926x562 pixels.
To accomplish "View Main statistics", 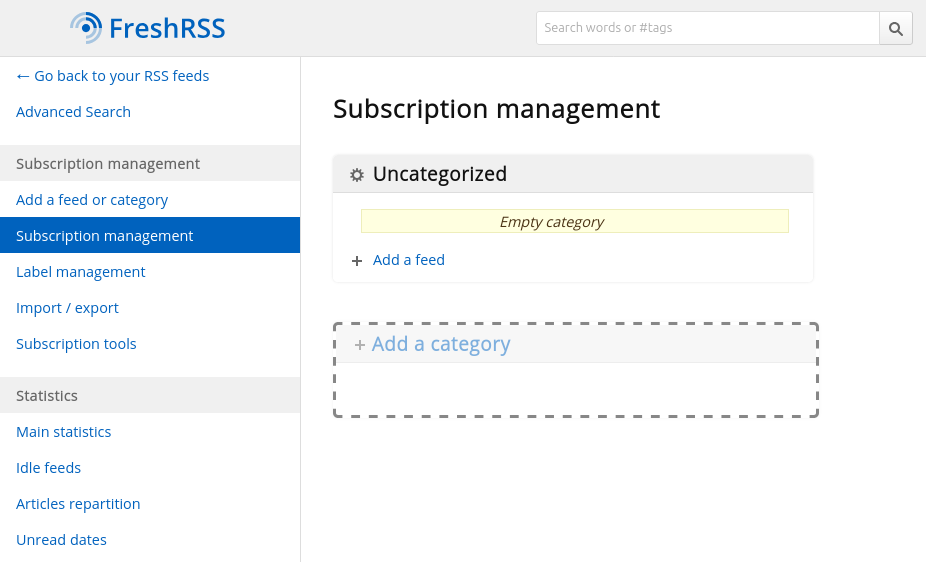I will (63, 432).
